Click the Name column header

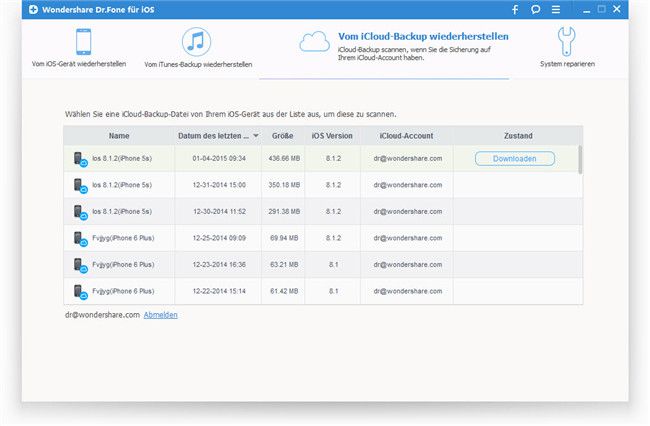point(119,136)
